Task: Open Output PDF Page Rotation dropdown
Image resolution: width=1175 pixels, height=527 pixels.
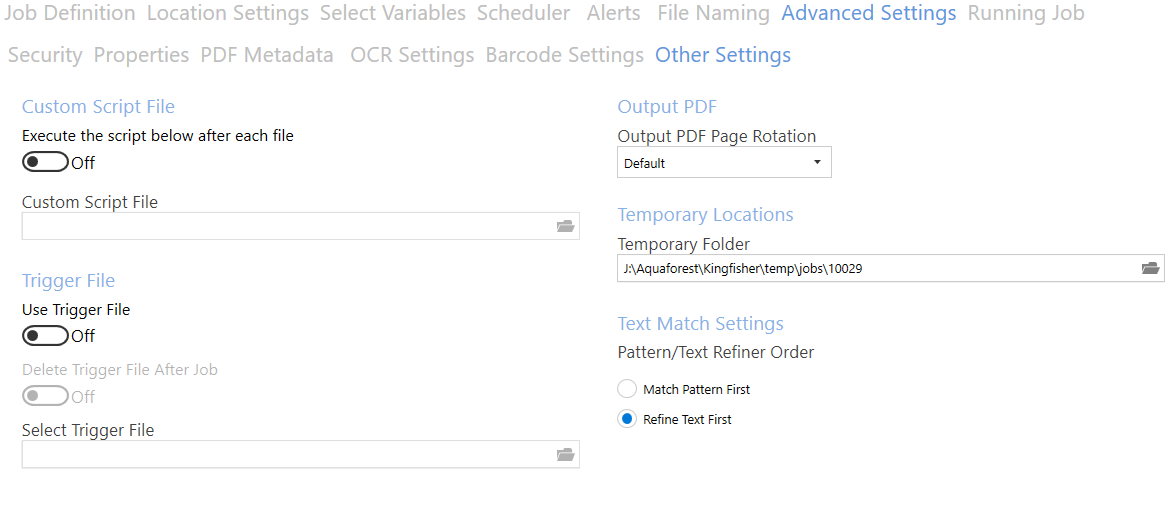Action: pyautogui.click(x=724, y=163)
